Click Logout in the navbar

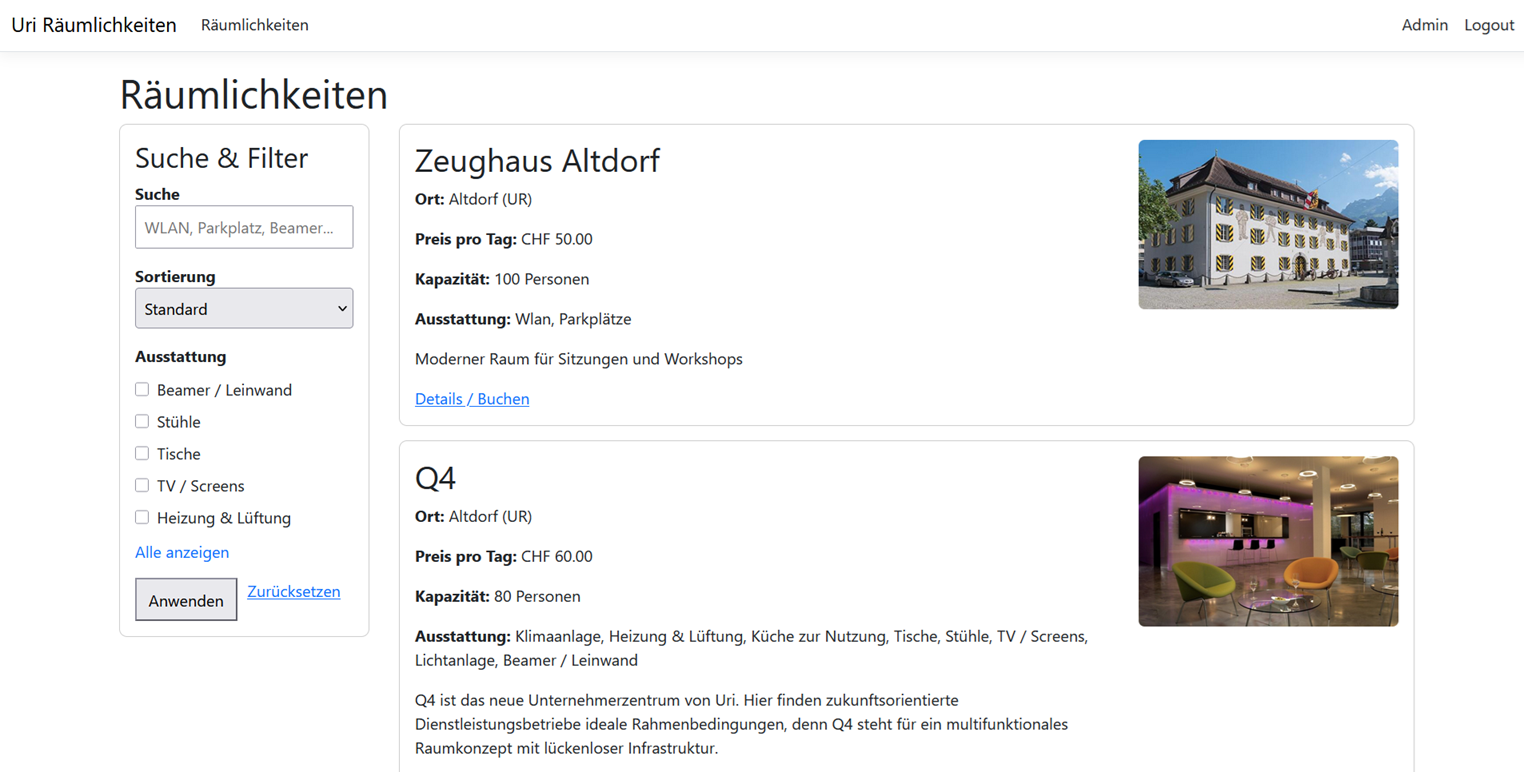coord(1489,25)
